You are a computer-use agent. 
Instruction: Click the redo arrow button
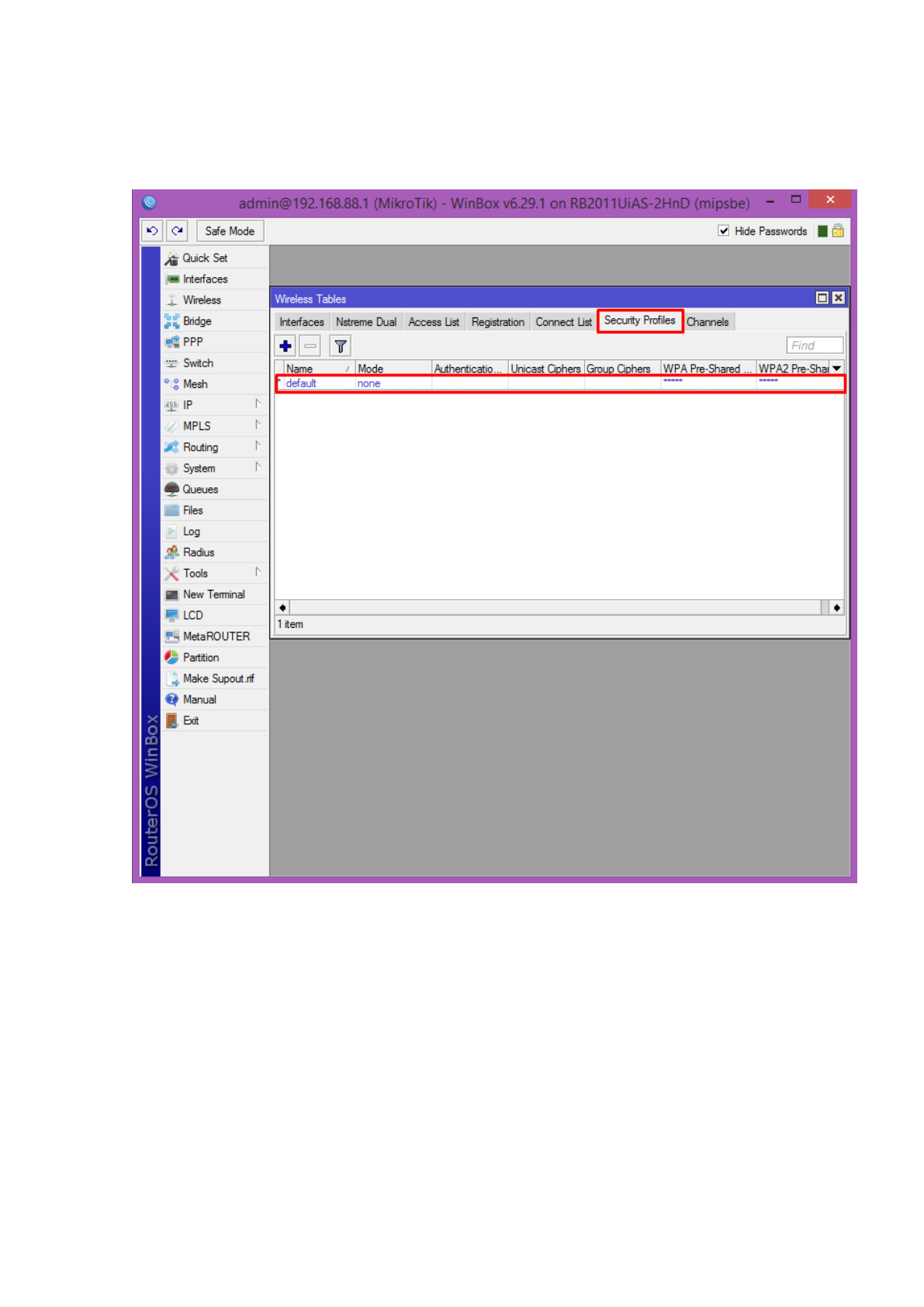pos(178,231)
